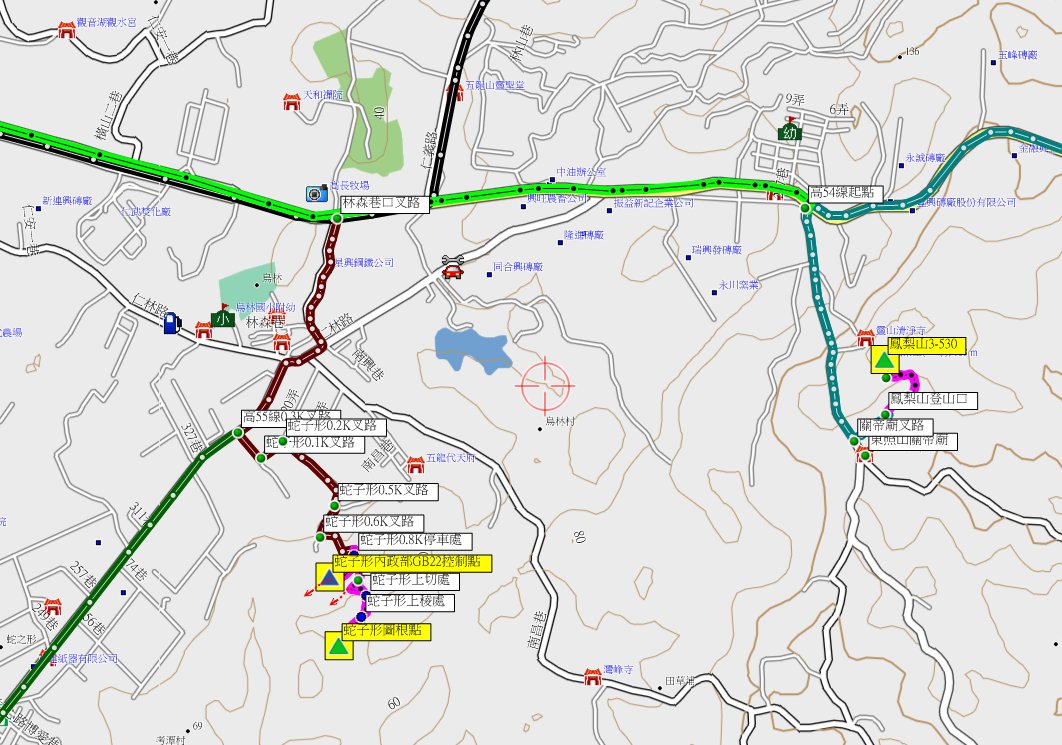Click the 蛇子形0.8K停車處 parking label
Image resolution: width=1062 pixels, height=745 pixels.
tap(409, 541)
